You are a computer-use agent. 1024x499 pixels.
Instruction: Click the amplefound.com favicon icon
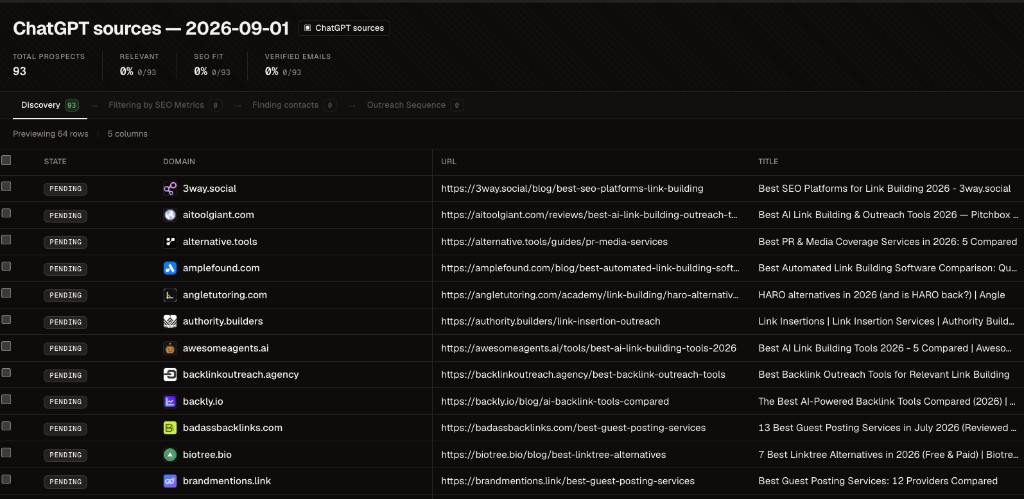coord(170,268)
